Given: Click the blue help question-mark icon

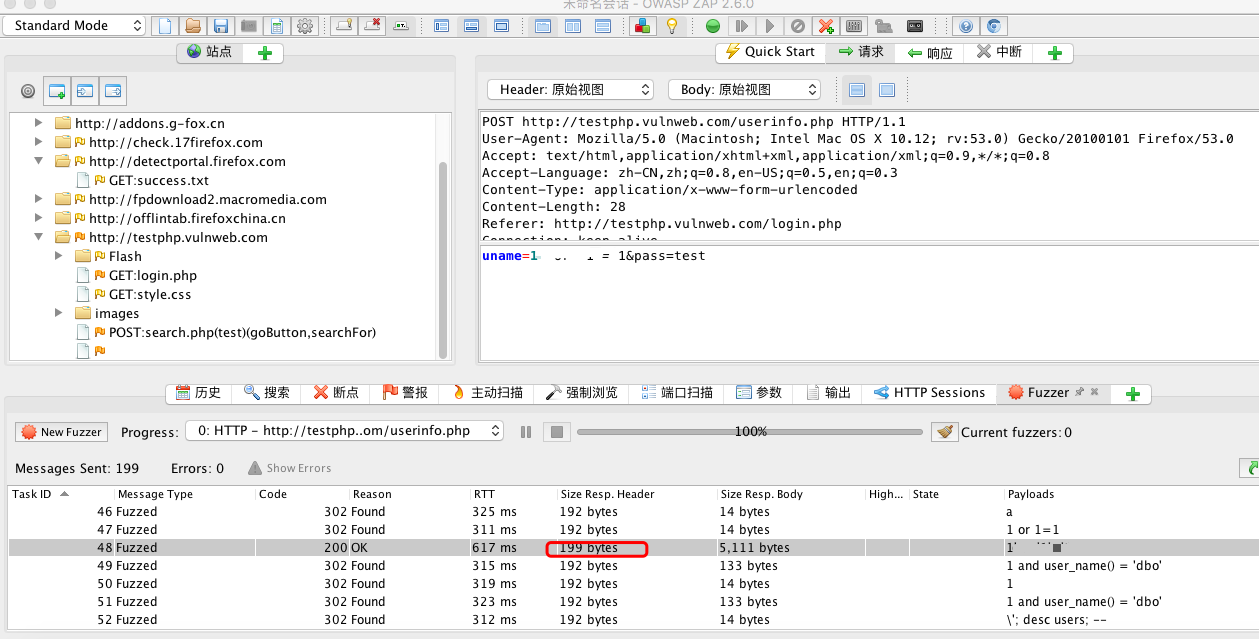Looking at the screenshot, I should click(965, 26).
